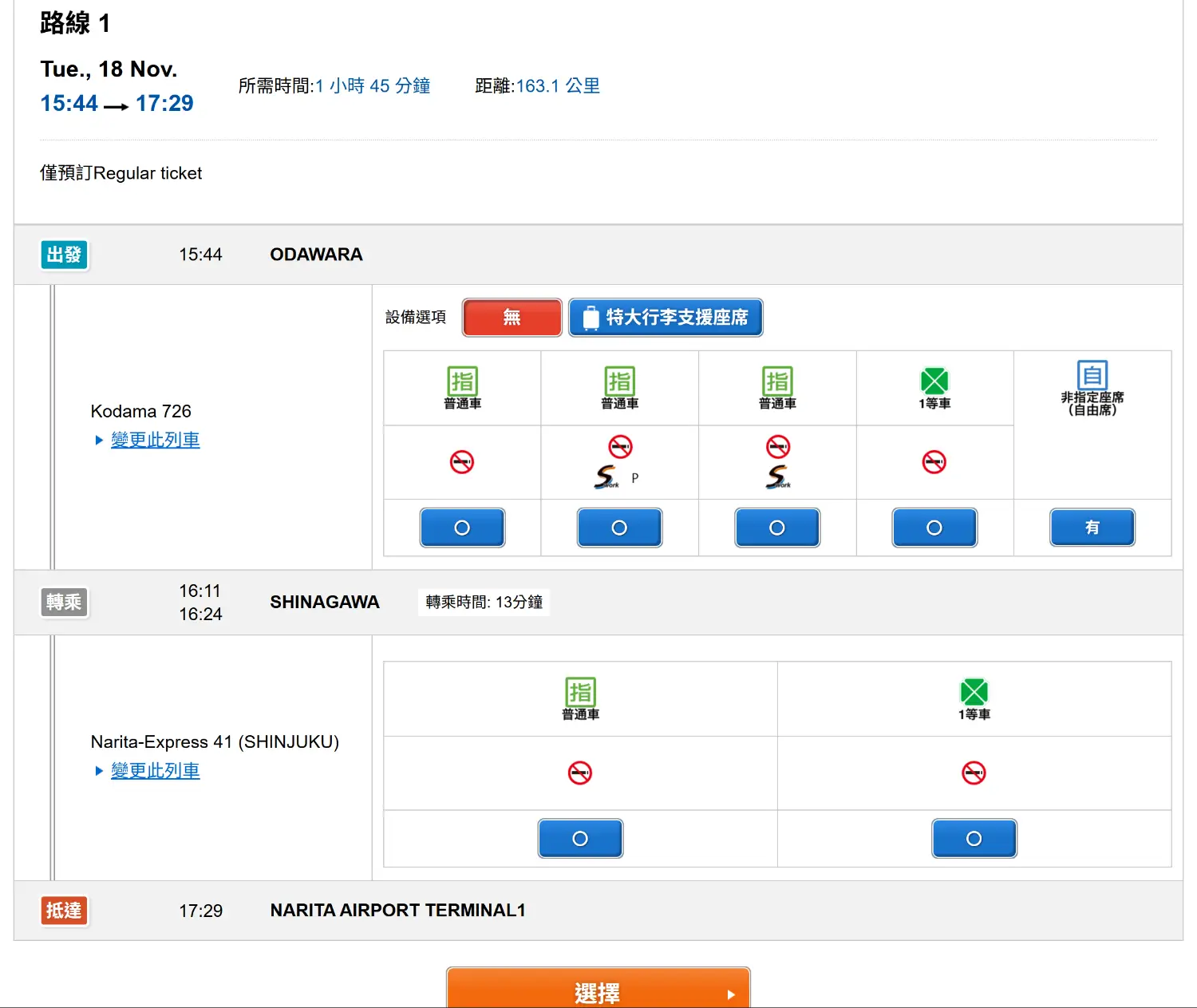Image resolution: width=1197 pixels, height=1008 pixels.
Task: Click the S Work icon without P
Action: [x=777, y=477]
